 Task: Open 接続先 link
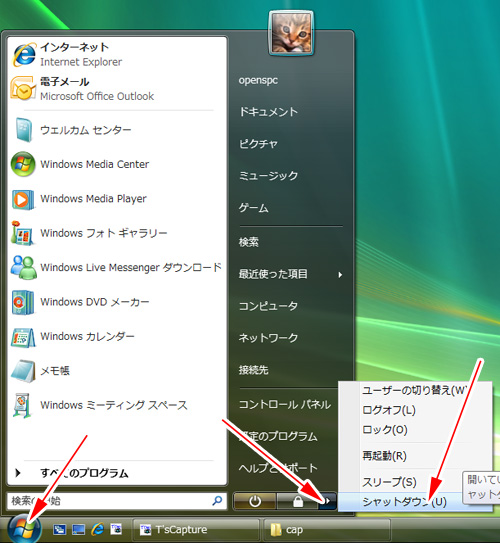pyautogui.click(x=253, y=370)
